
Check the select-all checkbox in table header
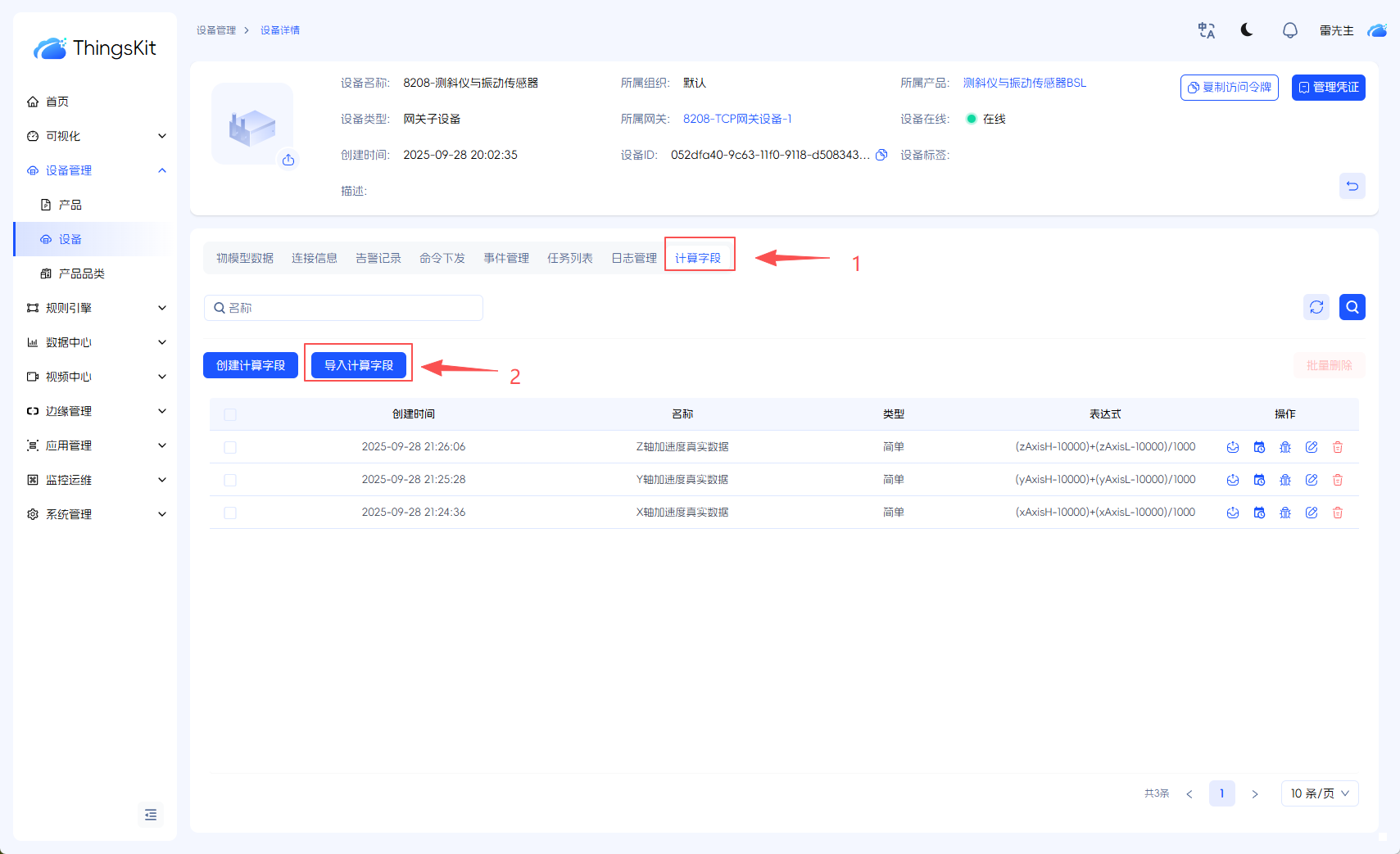[230, 414]
